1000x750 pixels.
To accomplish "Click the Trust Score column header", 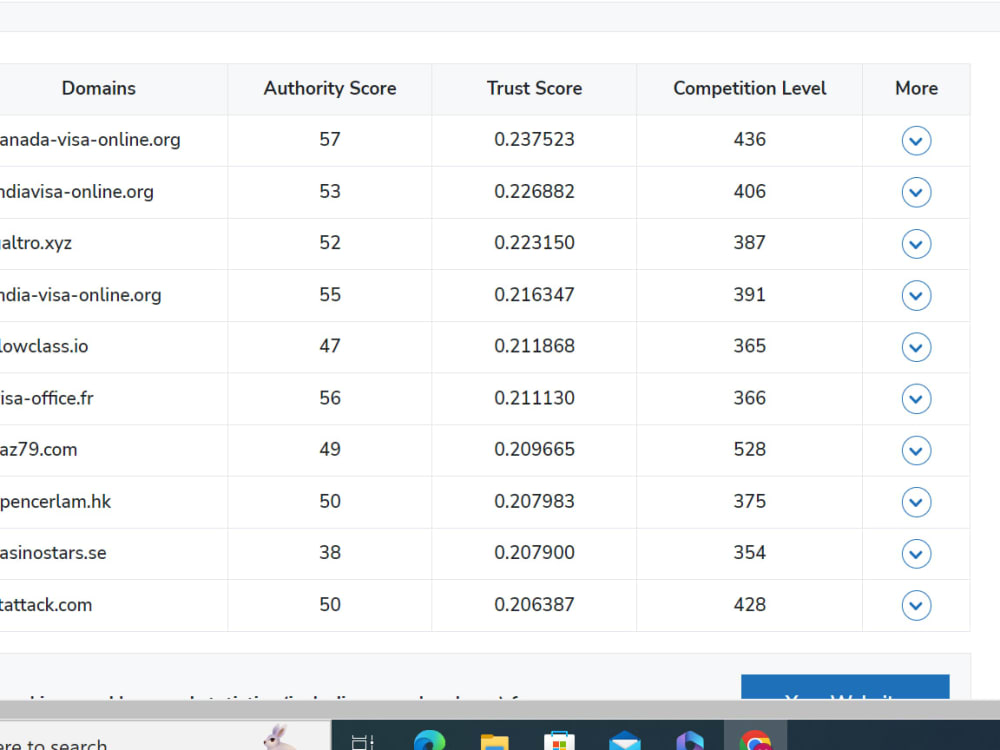I will 534,89.
